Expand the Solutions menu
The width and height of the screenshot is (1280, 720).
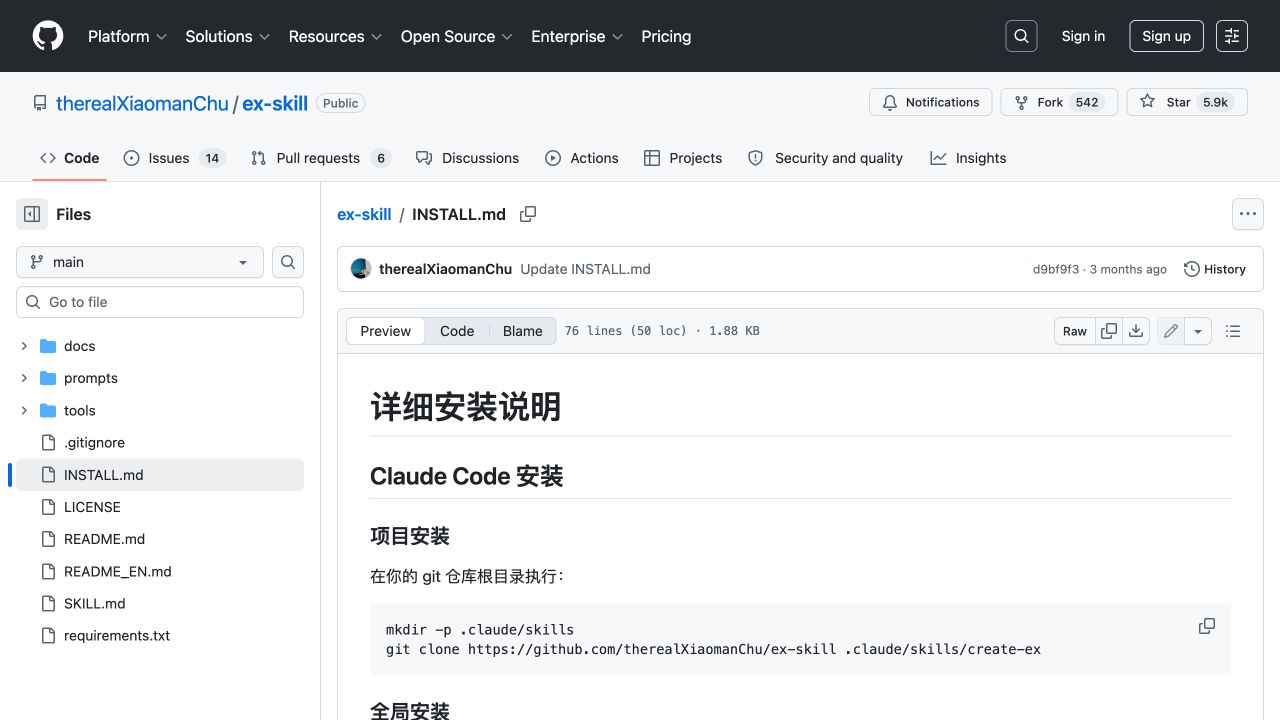point(228,36)
